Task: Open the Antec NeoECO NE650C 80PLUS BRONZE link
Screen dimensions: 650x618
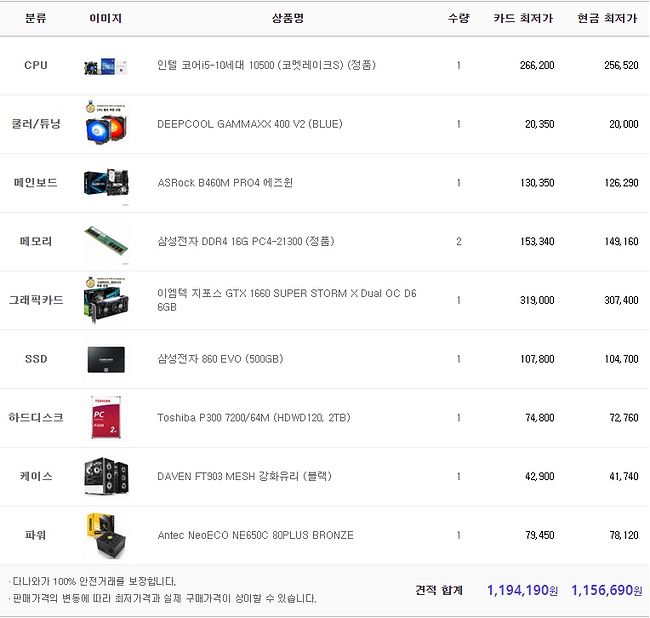Action: pyautogui.click(x=255, y=535)
